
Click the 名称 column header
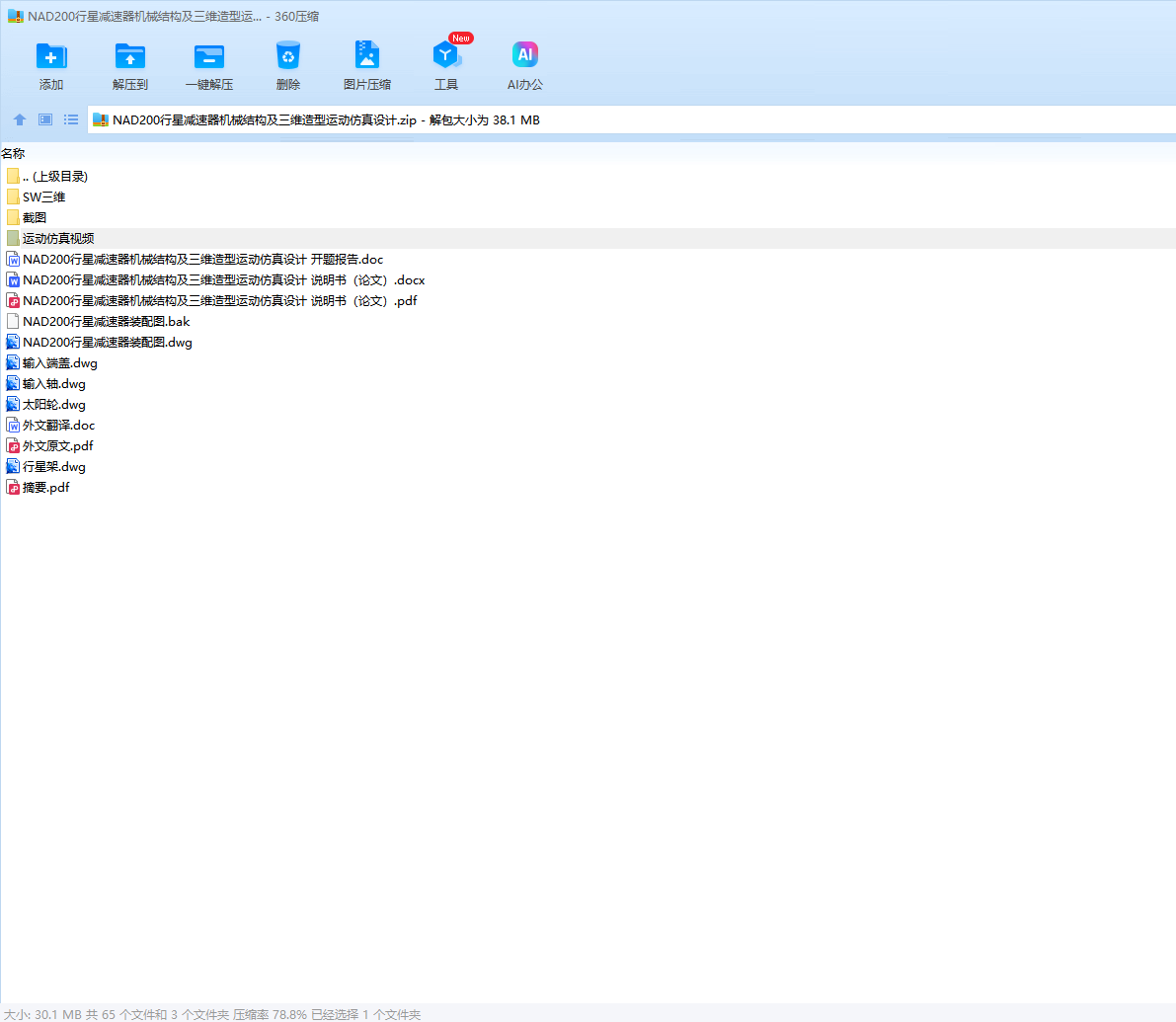coord(13,154)
